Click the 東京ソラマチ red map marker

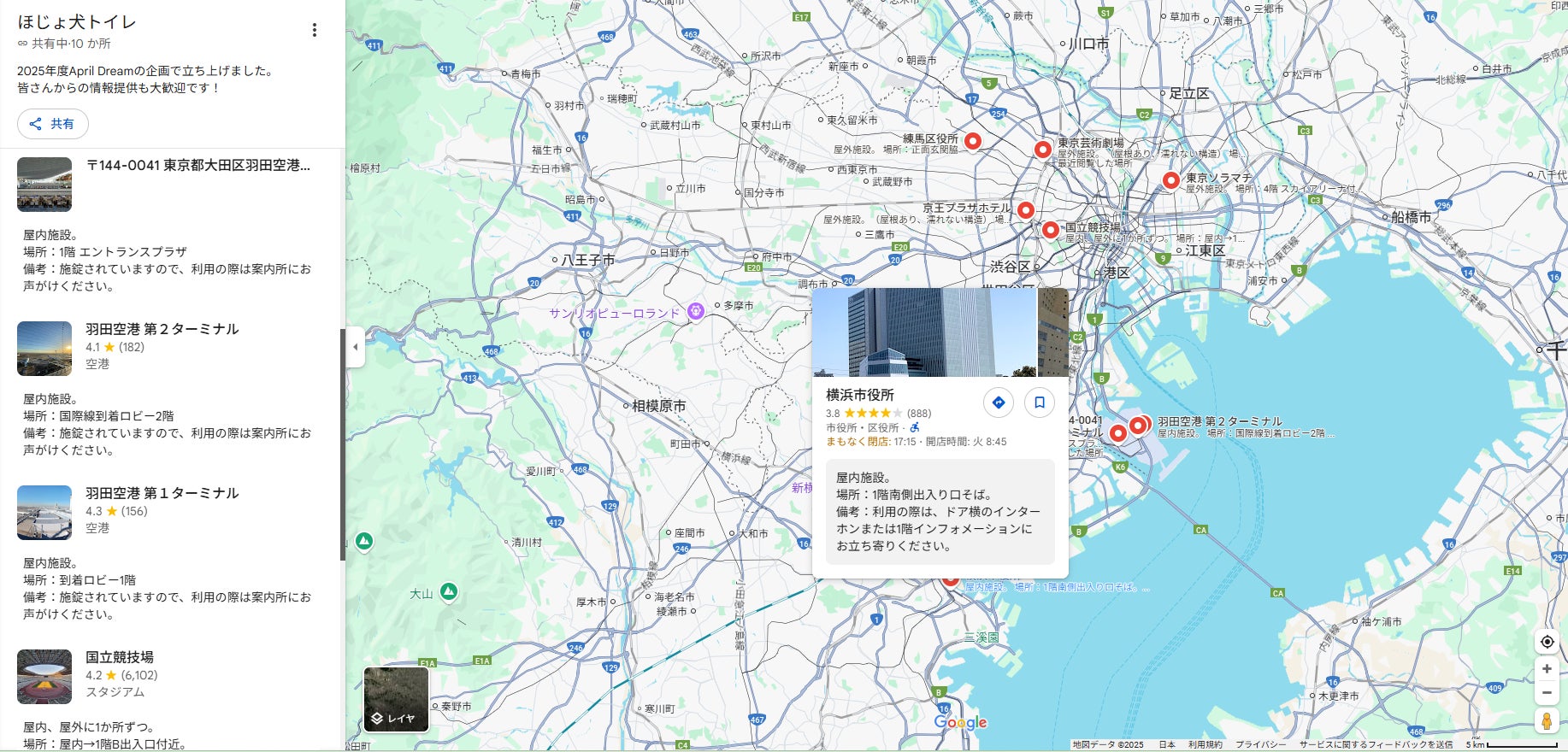coord(1171,180)
